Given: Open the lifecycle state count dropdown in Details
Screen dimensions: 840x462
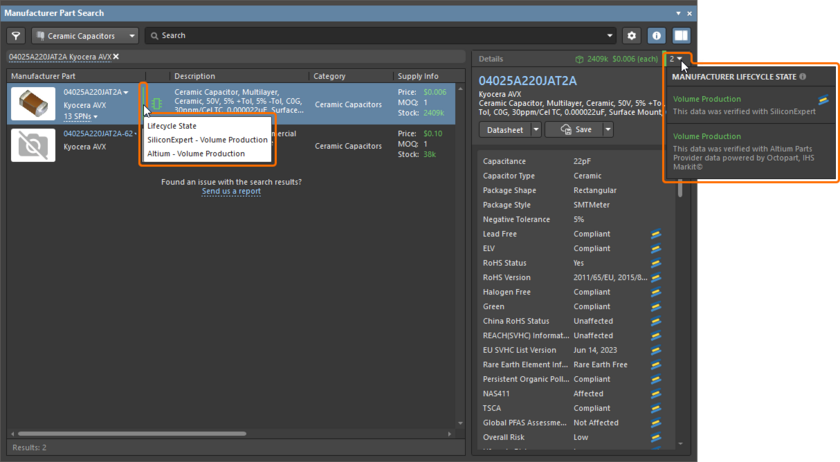Looking at the screenshot, I should point(676,59).
